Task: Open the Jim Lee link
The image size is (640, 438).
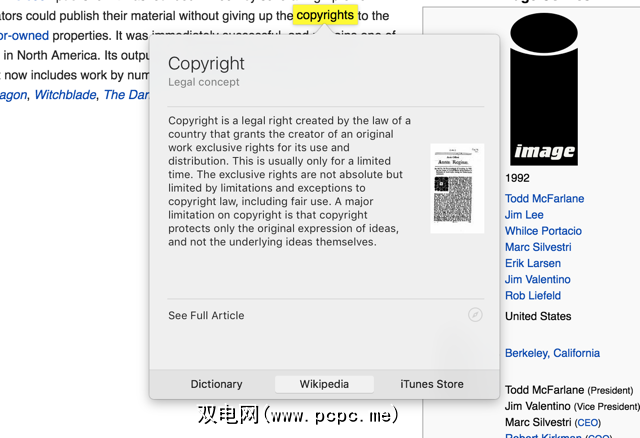Action: 524,215
